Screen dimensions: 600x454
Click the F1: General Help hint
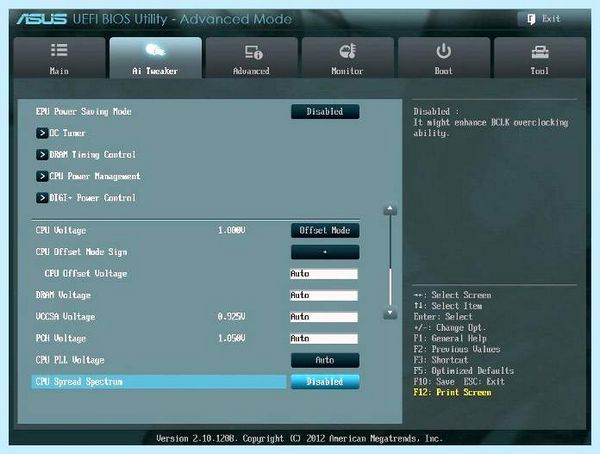click(450, 338)
